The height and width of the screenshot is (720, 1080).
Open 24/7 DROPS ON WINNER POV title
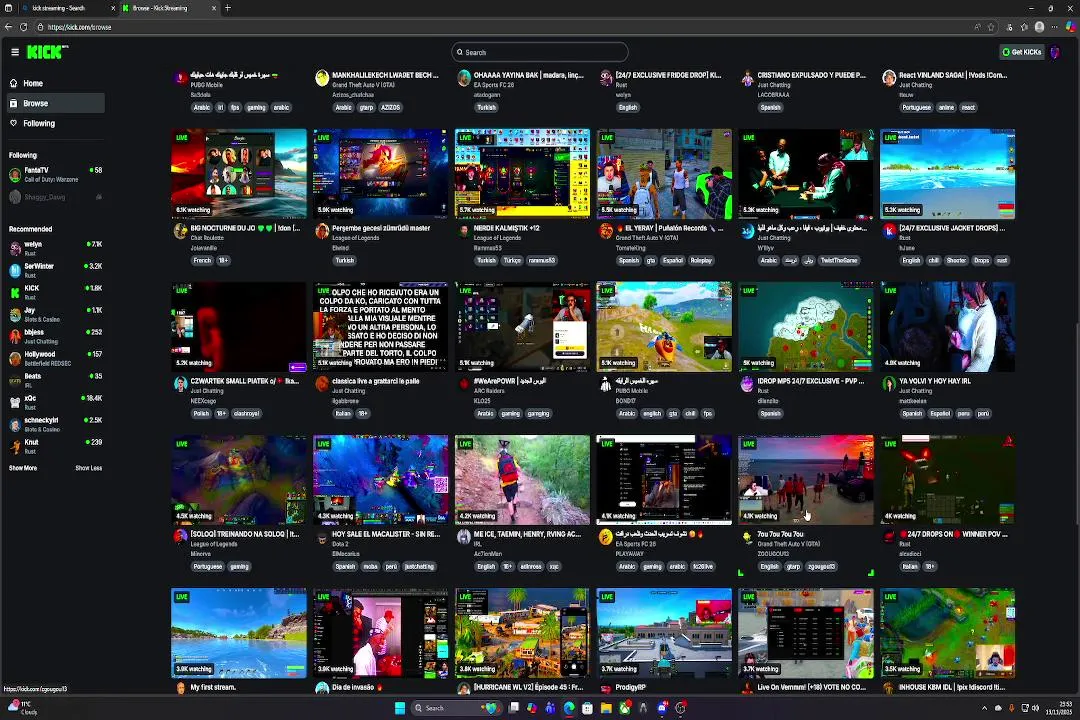(953, 534)
